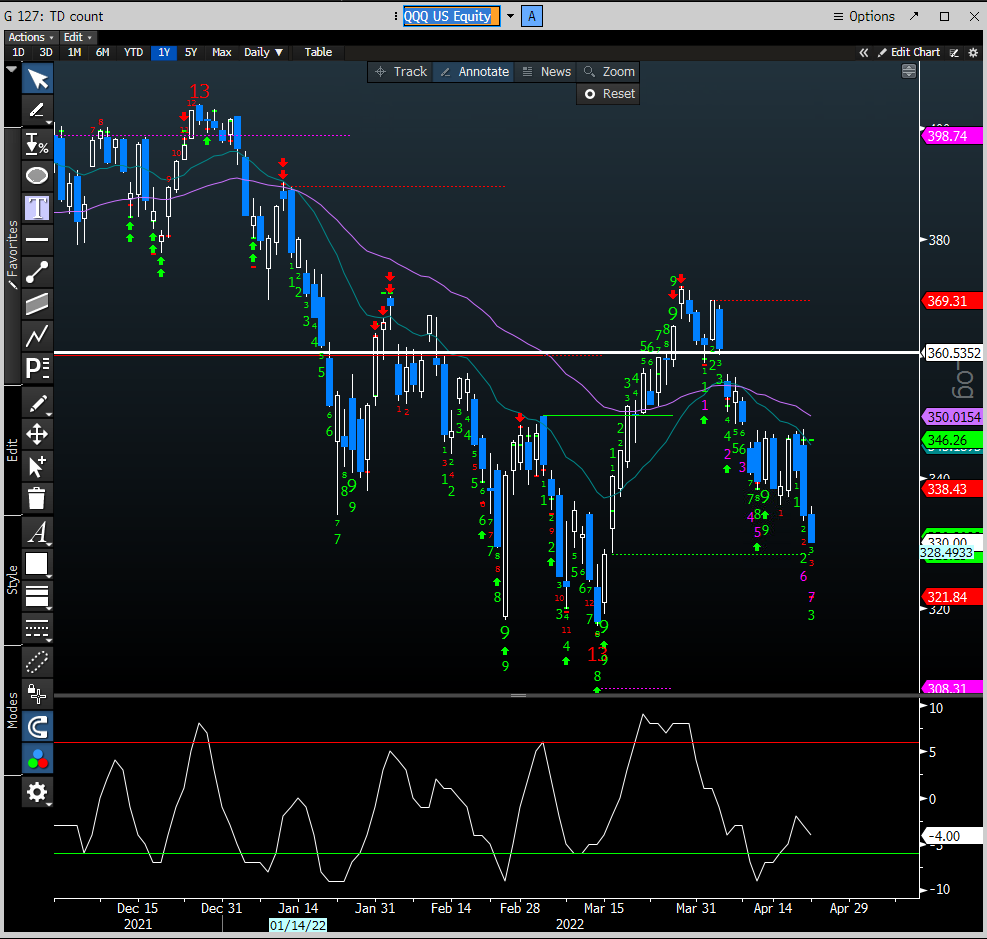Switch to the 1D range tab
The height and width of the screenshot is (939, 987).
click(x=18, y=52)
